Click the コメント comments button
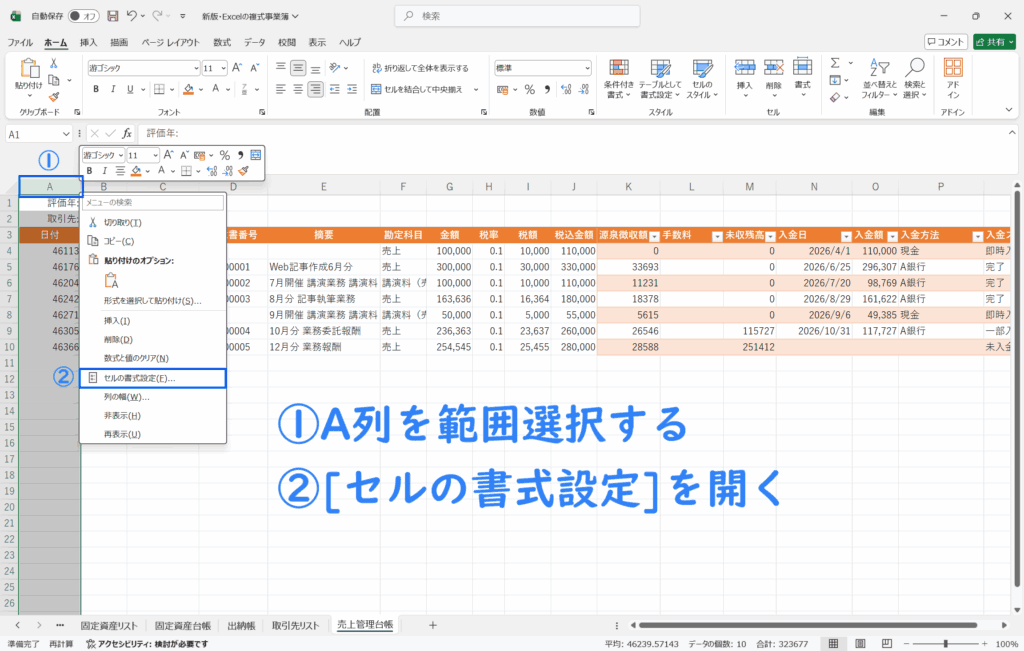The width and height of the screenshot is (1024, 651). (946, 42)
